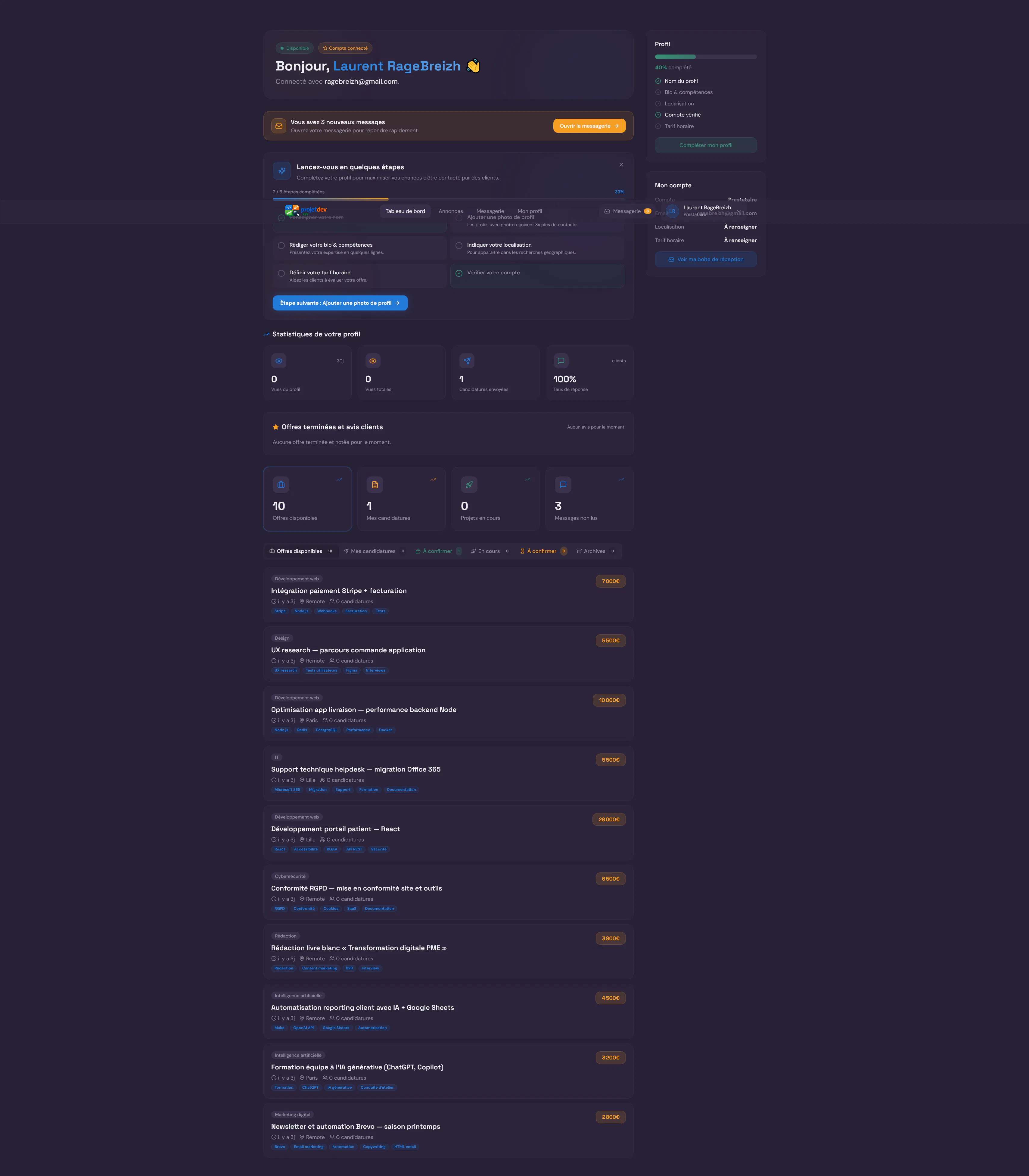Click the star icon beside Offres terminées et avis clients
1029x1176 pixels.
click(x=276, y=427)
